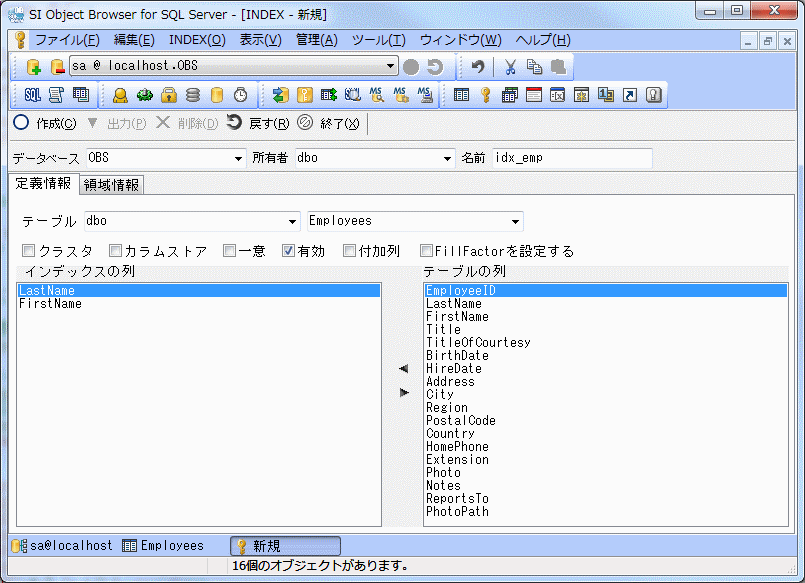Expand the Employees table dropdown

coord(515,222)
